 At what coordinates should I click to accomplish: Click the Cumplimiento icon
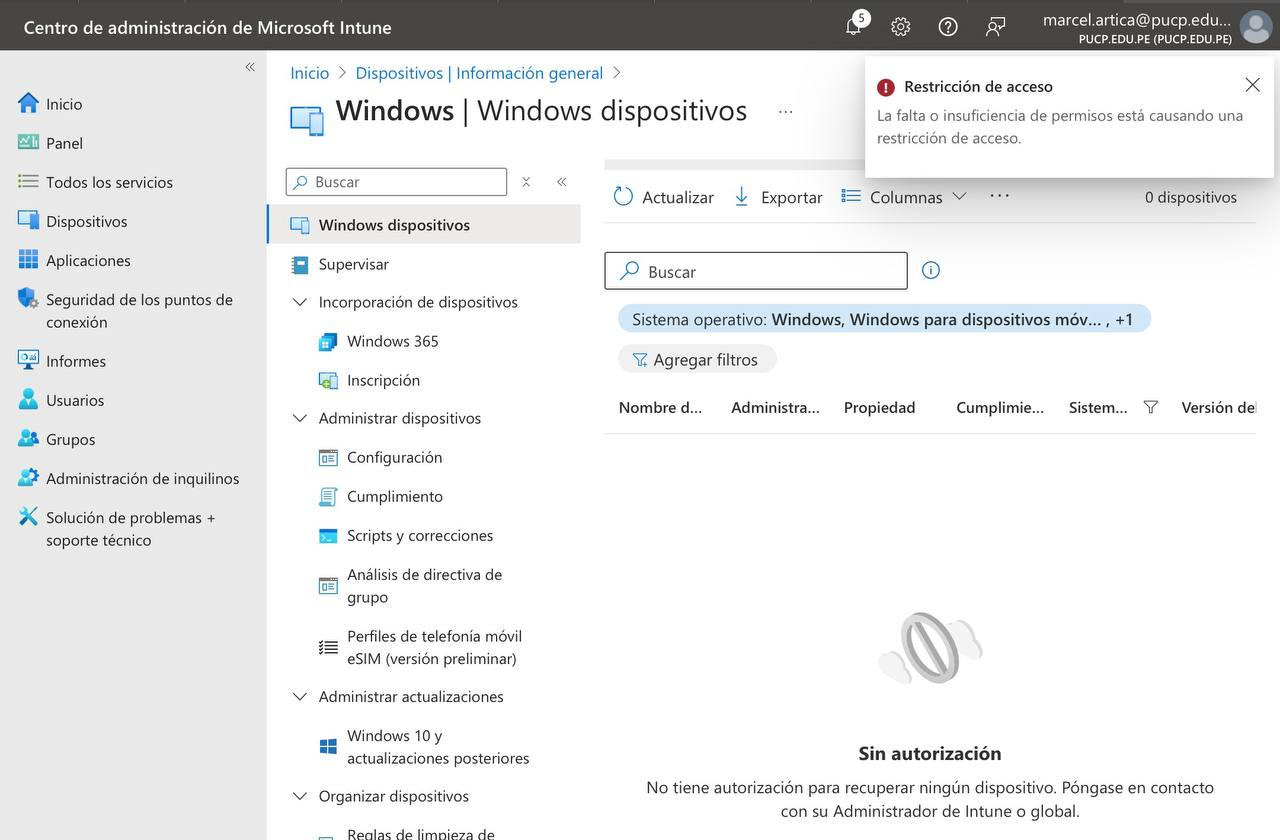[328, 496]
